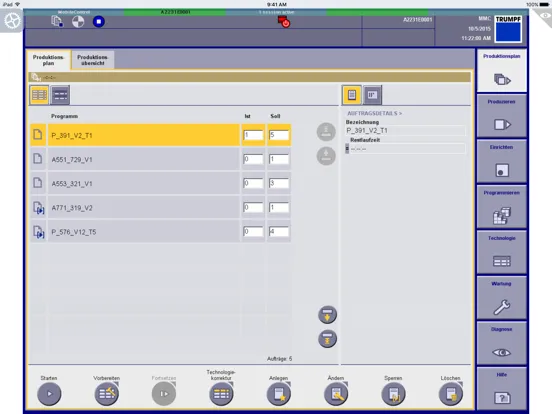Screen dimensions: 552x414
Task: Select program row P_391_V2_T1
Action: tap(144, 135)
